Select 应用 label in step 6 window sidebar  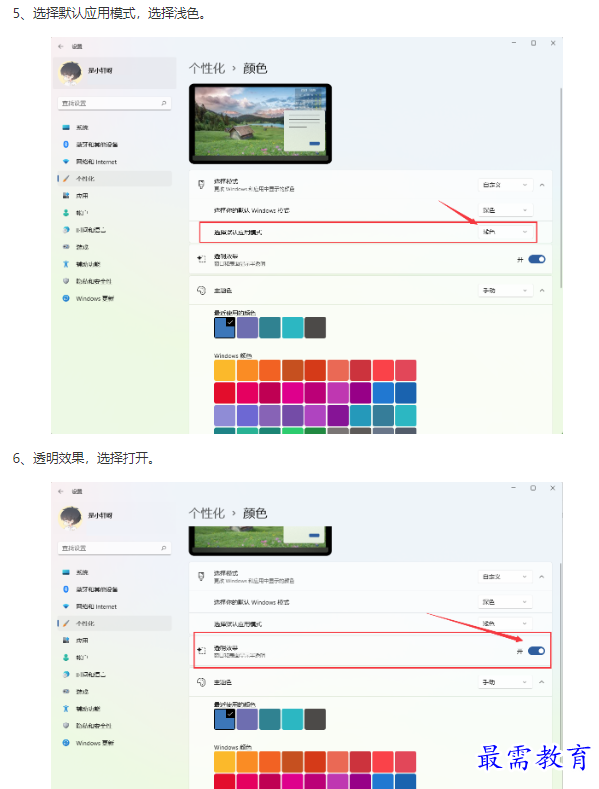click(82, 641)
